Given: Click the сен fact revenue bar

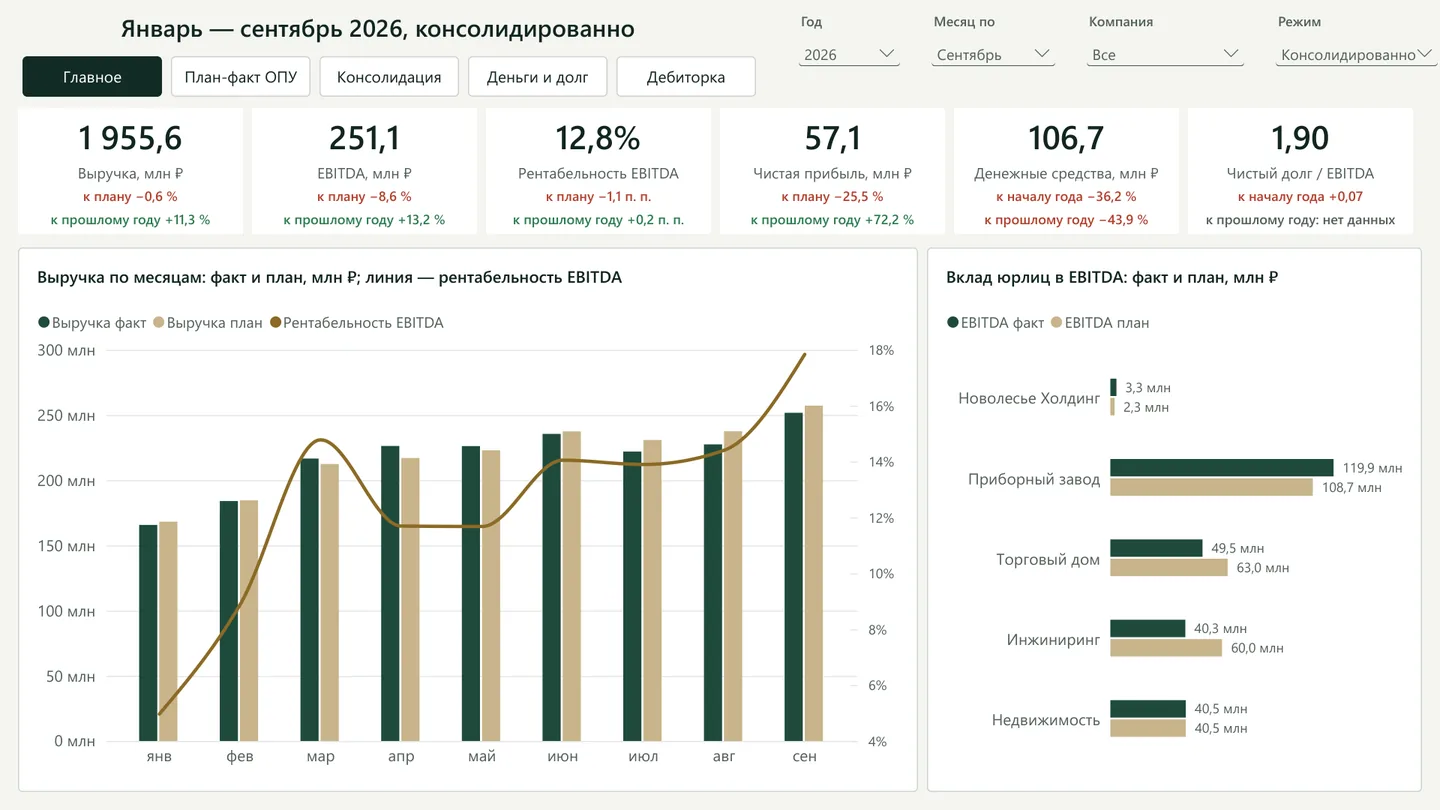Looking at the screenshot, I should (x=794, y=577).
